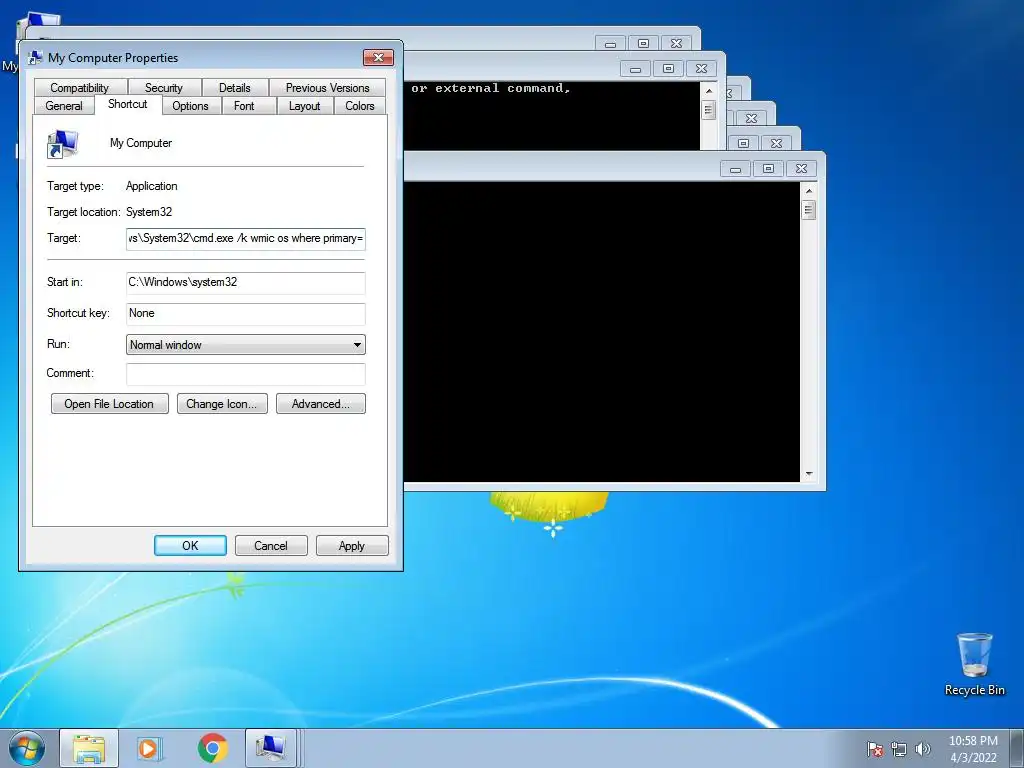Click the scrollbar thumb in 'external command' window
This screenshot has height=768, width=1024.
point(709,110)
